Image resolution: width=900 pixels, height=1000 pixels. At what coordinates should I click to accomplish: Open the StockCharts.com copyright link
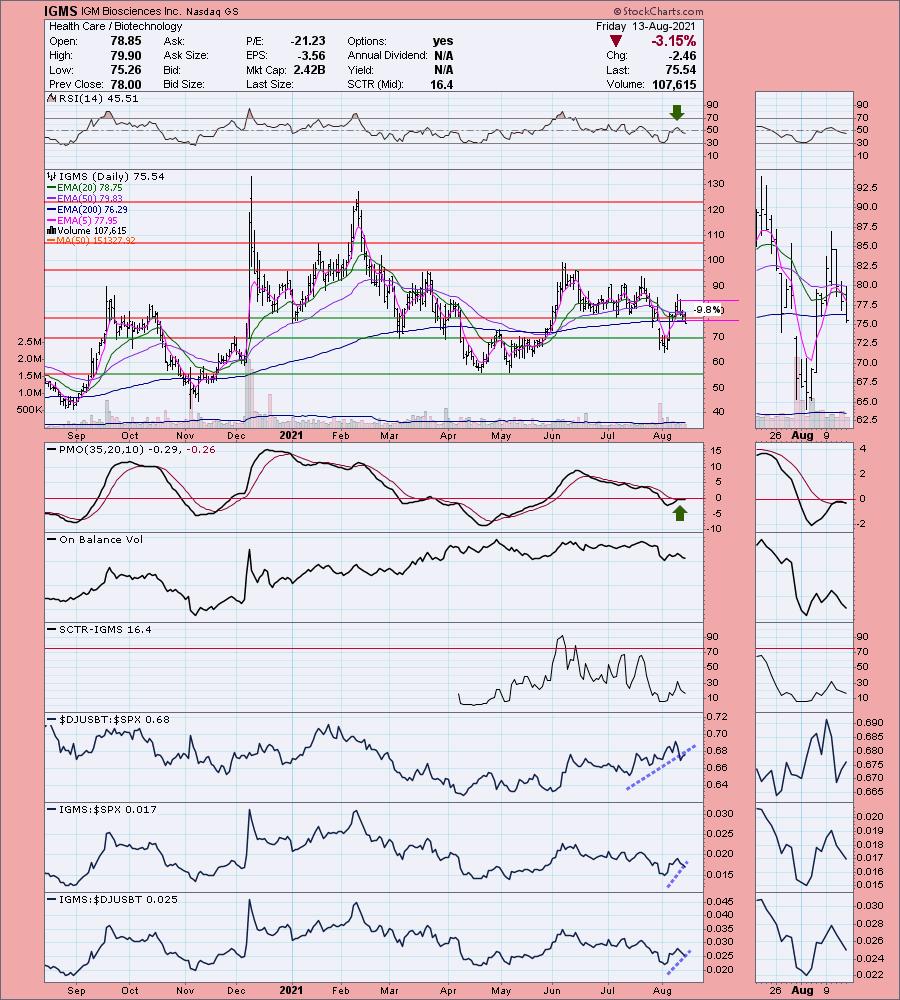658,11
